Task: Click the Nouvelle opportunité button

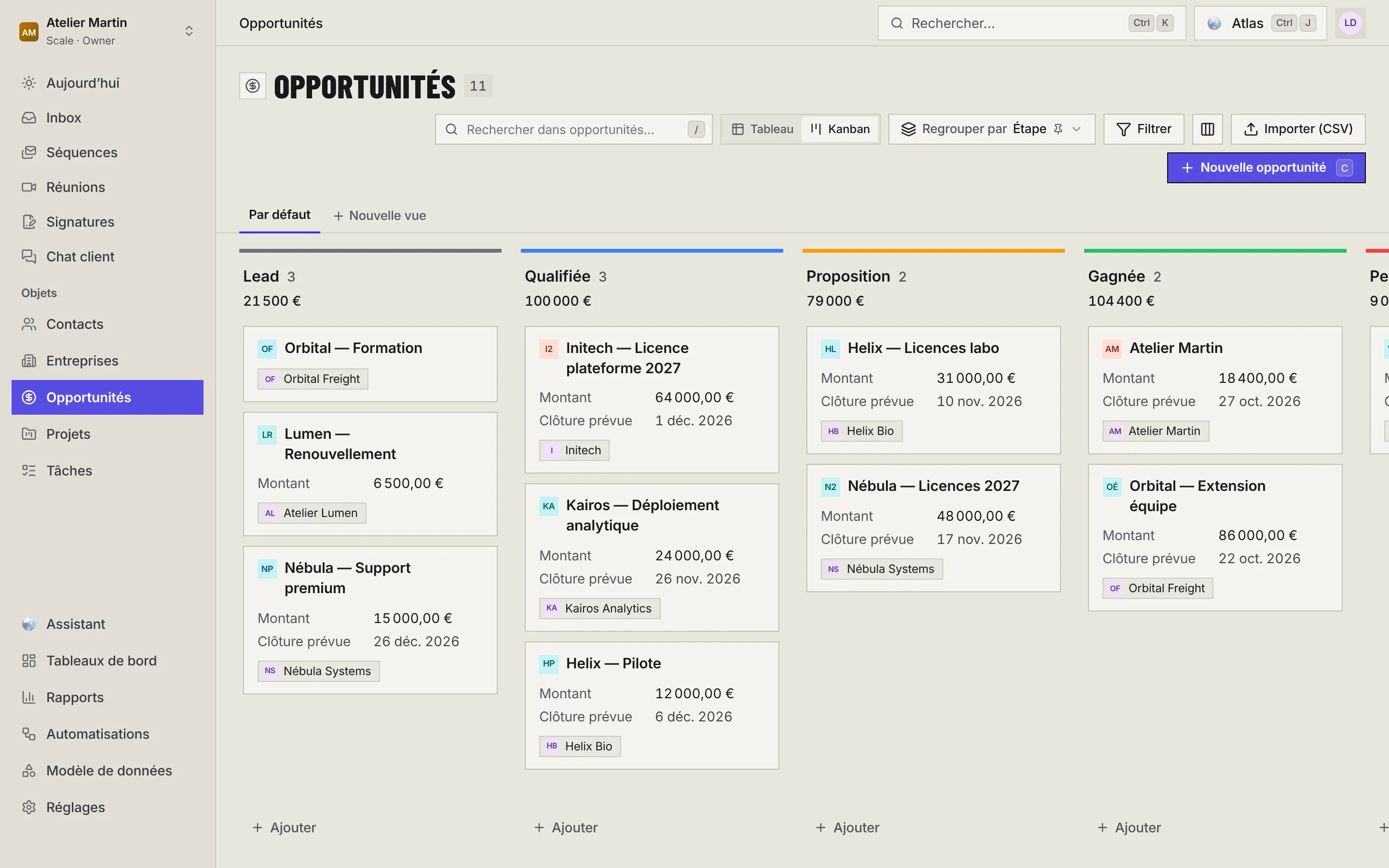Action: (1266, 168)
